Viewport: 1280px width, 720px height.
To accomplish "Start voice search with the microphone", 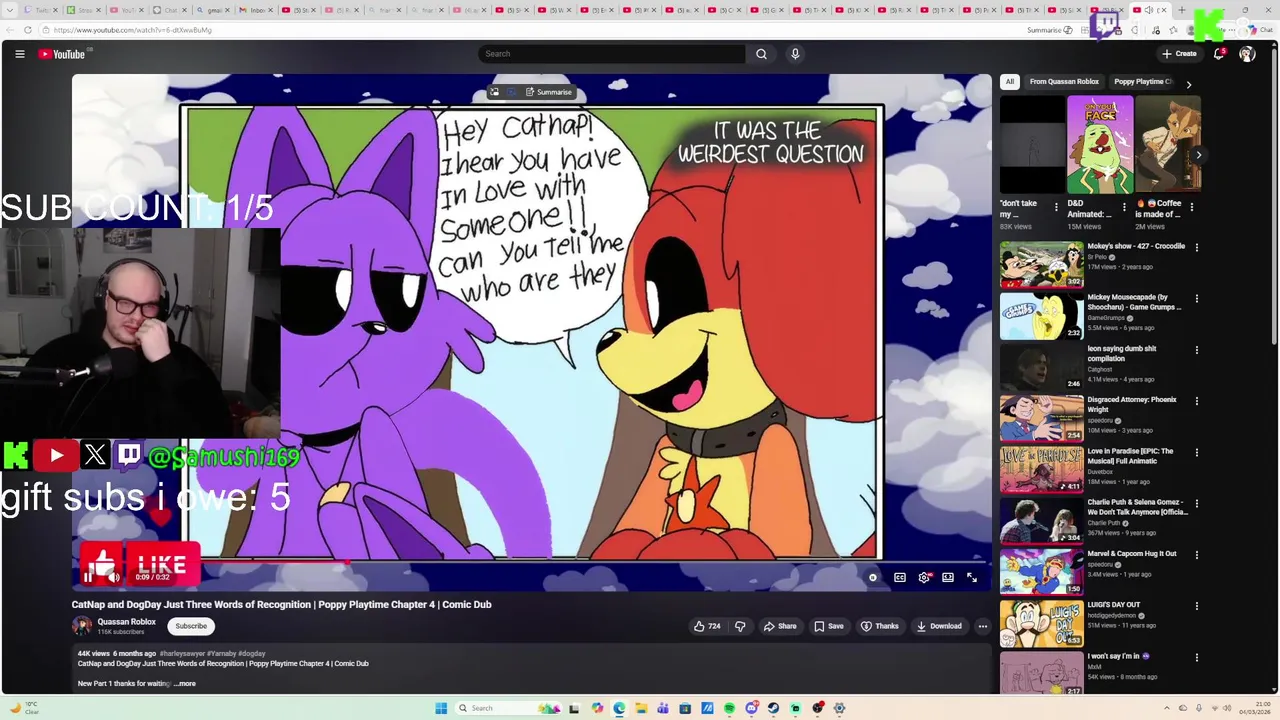I will (x=795, y=54).
